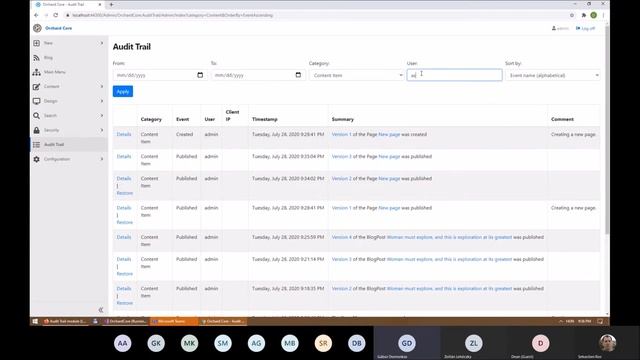The width and height of the screenshot is (640, 360).
Task: Select Blog in the sidebar menu
Action: tap(48, 58)
